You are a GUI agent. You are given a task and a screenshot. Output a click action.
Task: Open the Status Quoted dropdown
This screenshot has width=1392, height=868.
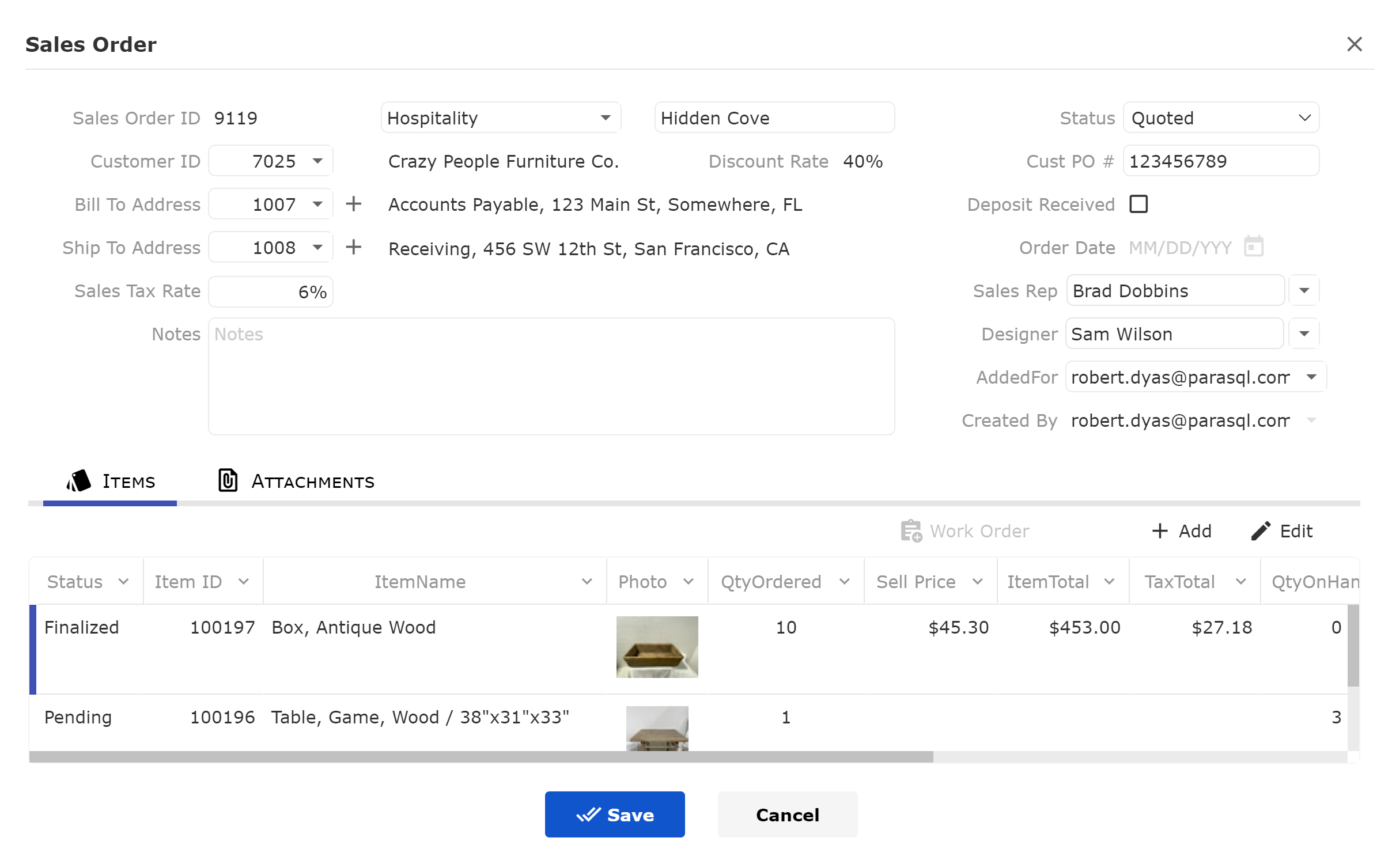tap(1220, 117)
